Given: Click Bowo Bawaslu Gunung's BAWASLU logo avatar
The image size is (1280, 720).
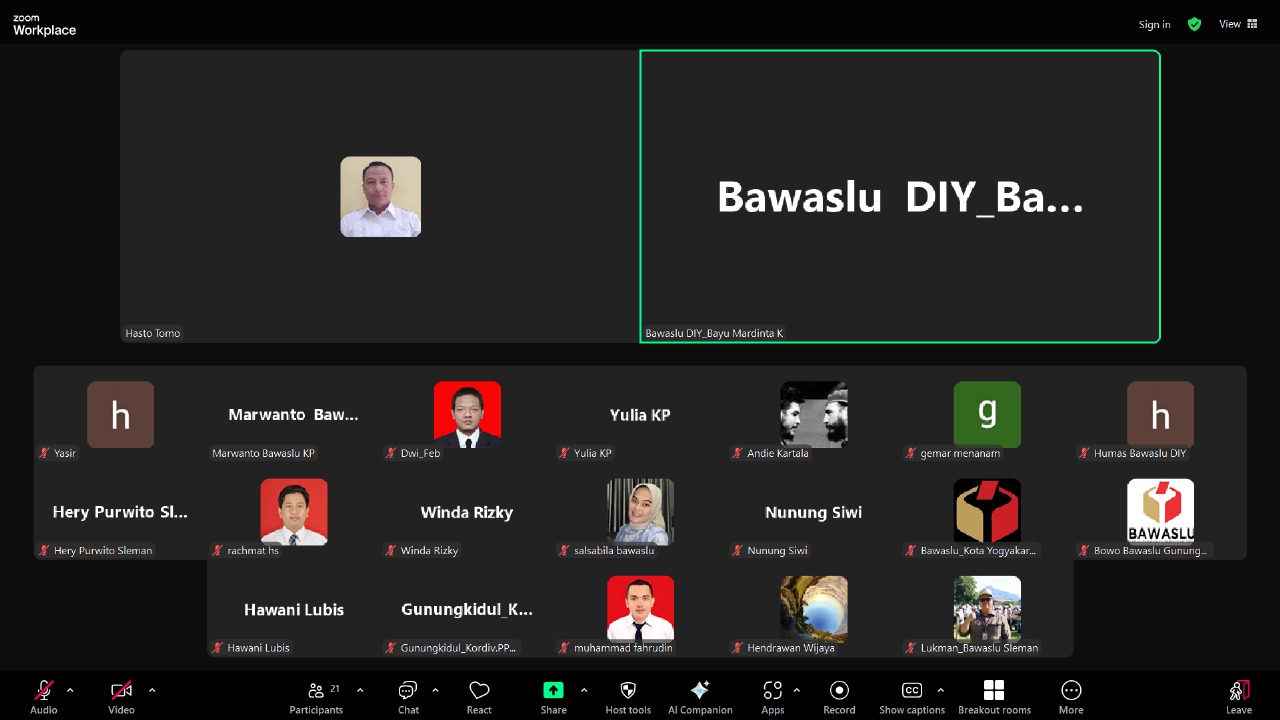Looking at the screenshot, I should [1160, 512].
